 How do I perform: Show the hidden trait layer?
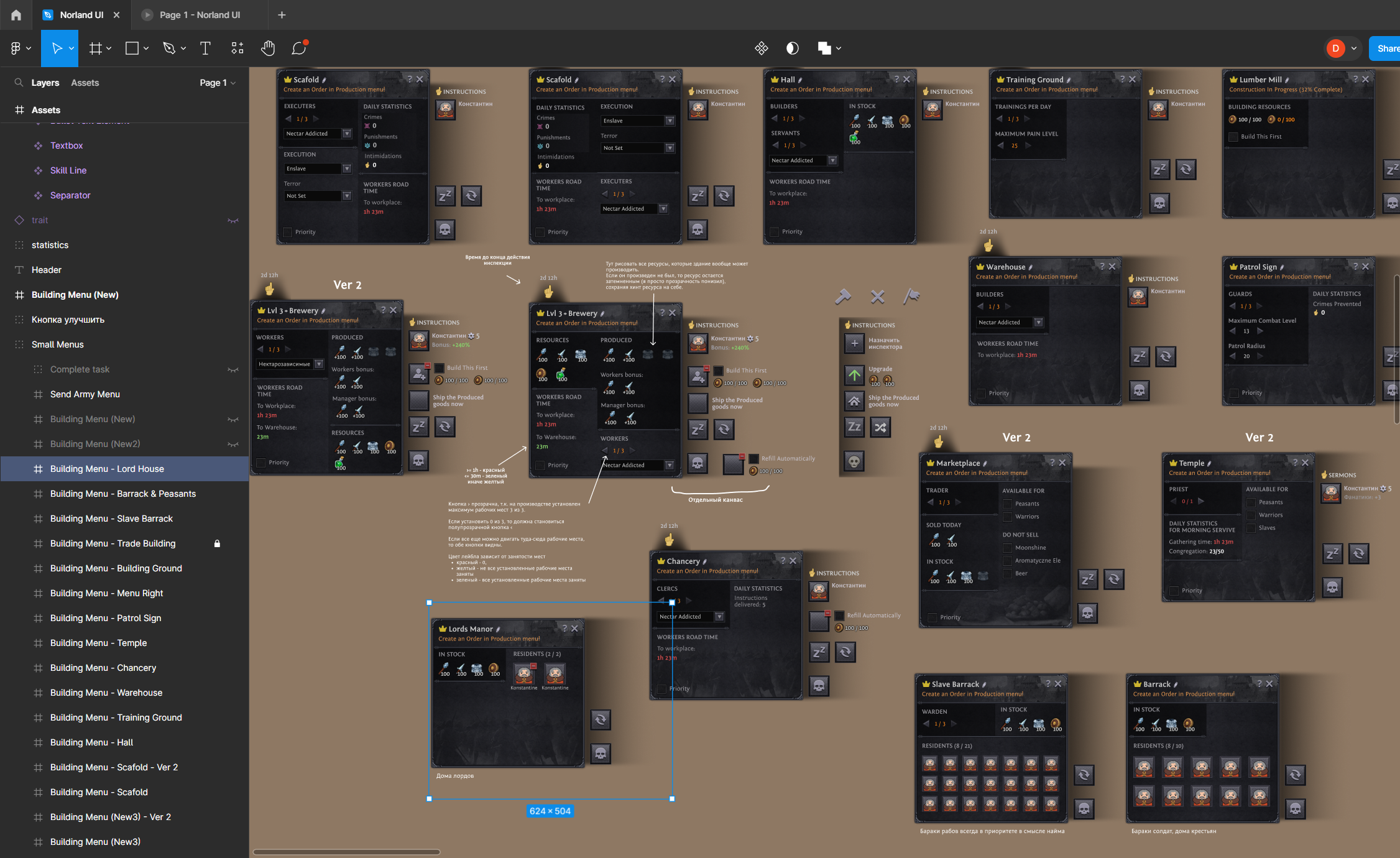coord(233,220)
